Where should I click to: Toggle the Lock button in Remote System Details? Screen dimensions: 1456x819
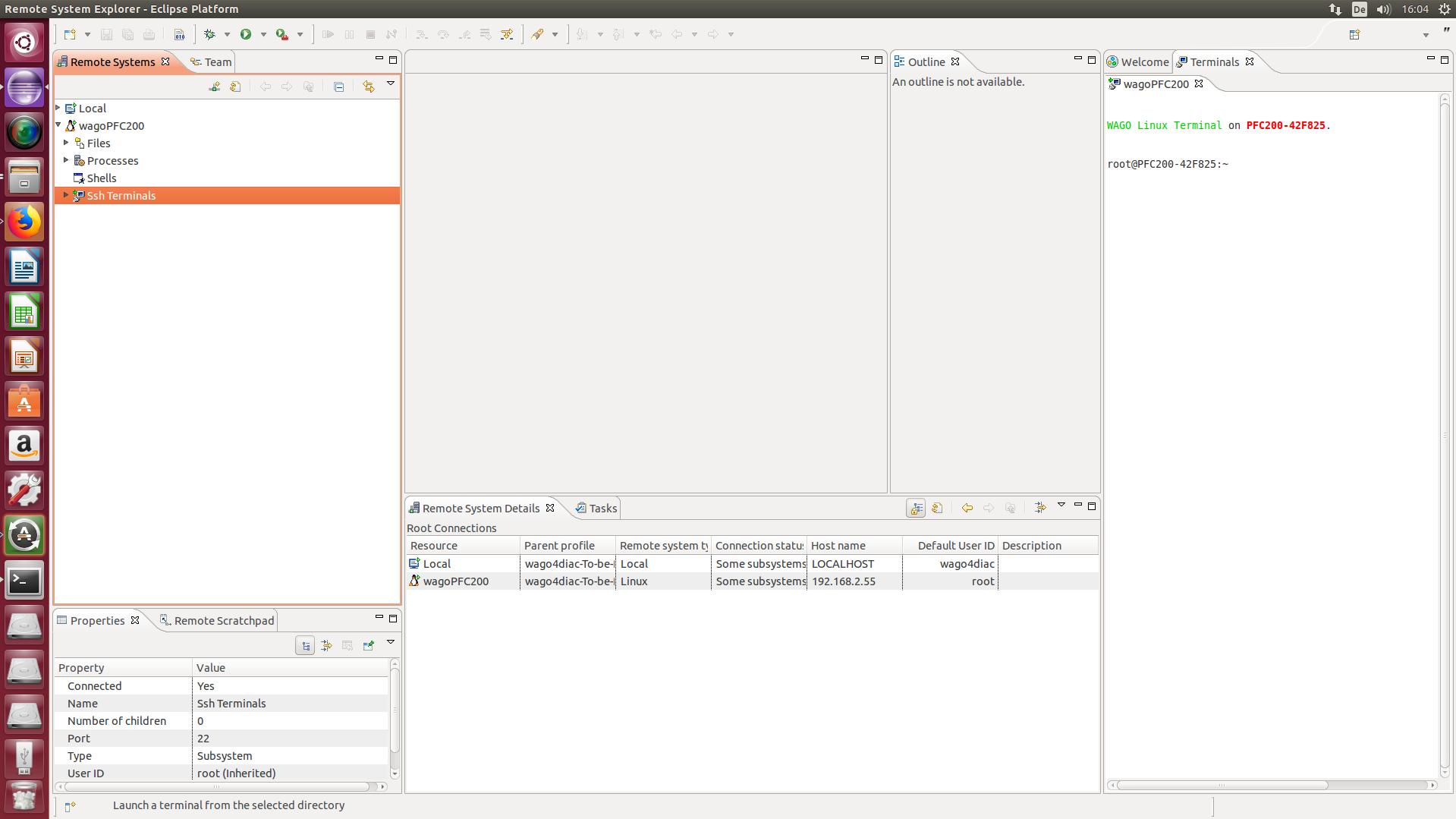tap(917, 508)
